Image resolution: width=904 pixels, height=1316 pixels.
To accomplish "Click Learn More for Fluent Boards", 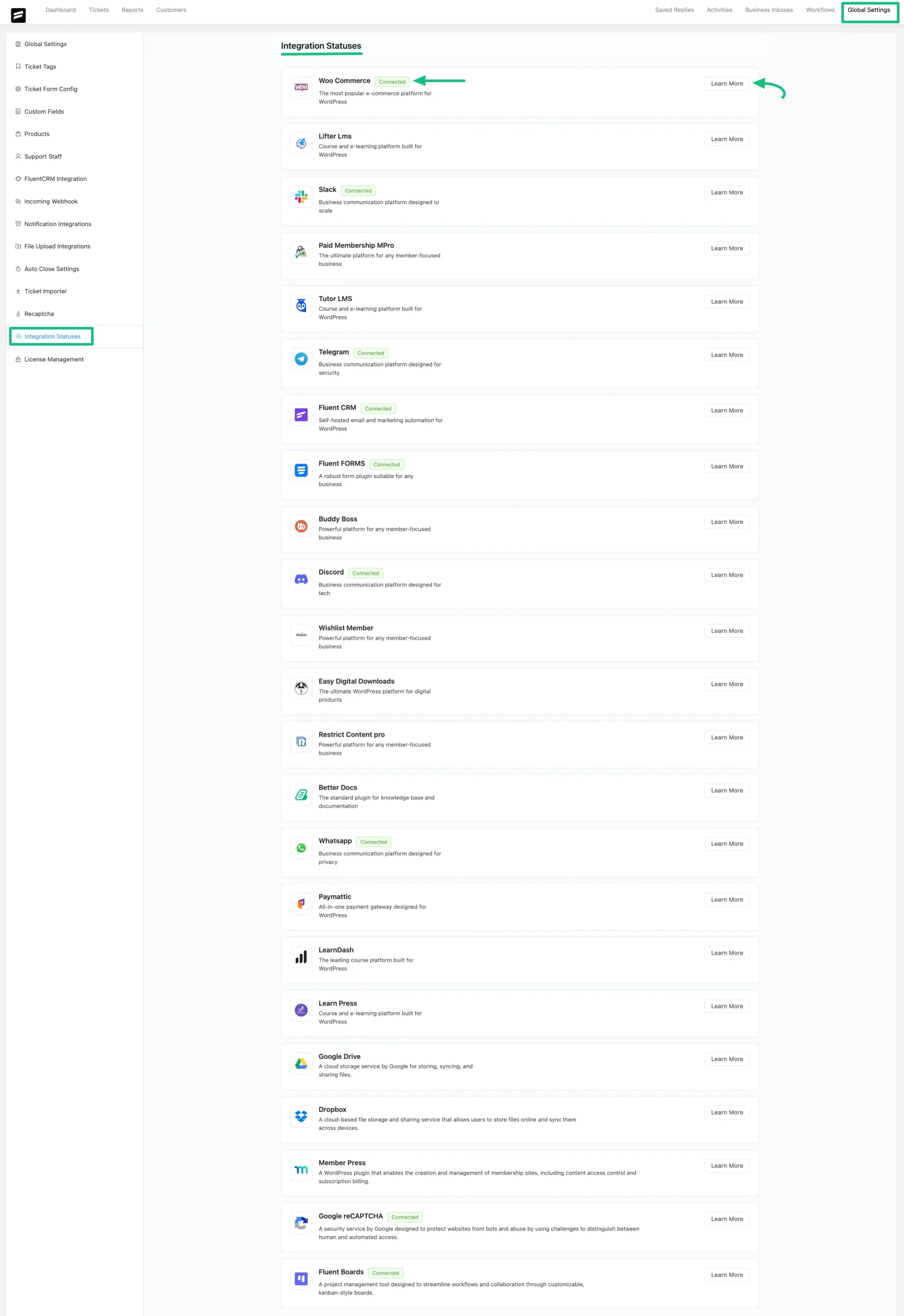I will [x=727, y=1275].
